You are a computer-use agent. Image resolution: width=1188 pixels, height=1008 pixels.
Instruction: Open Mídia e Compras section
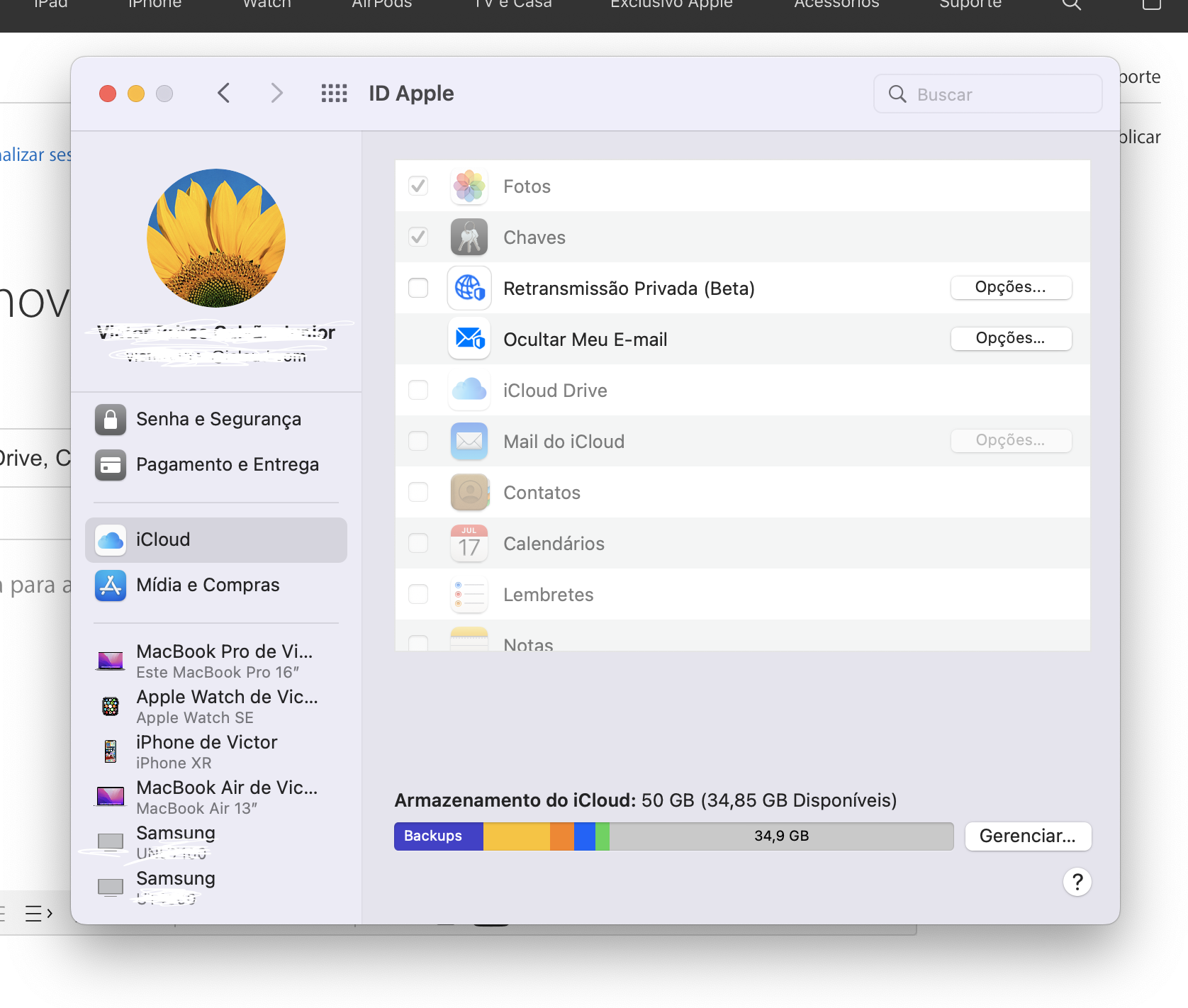pos(207,585)
